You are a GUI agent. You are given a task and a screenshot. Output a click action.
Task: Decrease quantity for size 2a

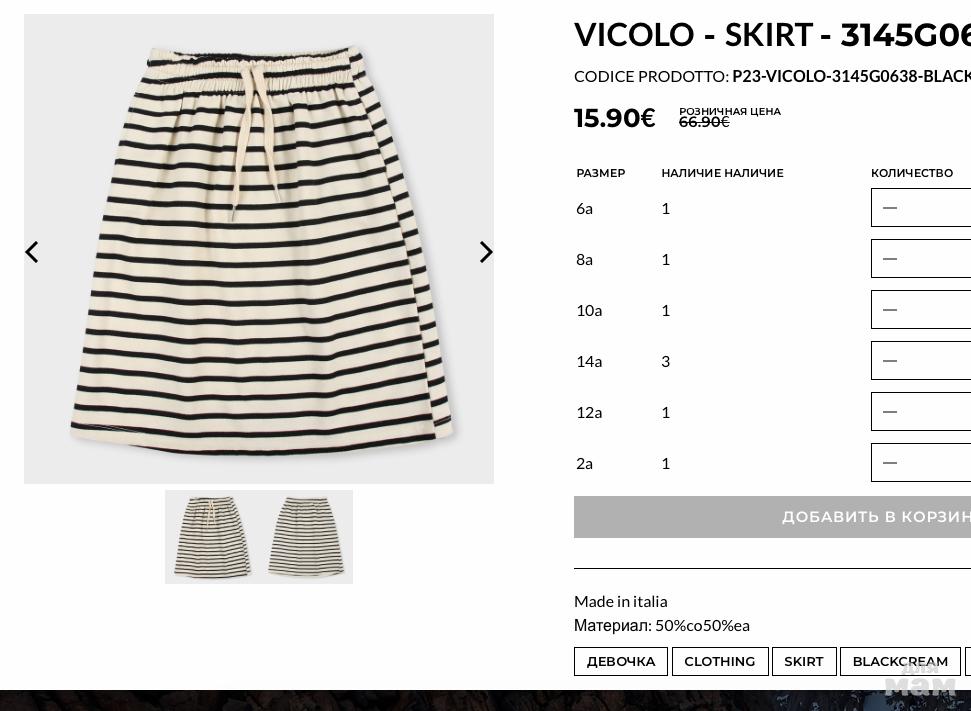tap(890, 463)
